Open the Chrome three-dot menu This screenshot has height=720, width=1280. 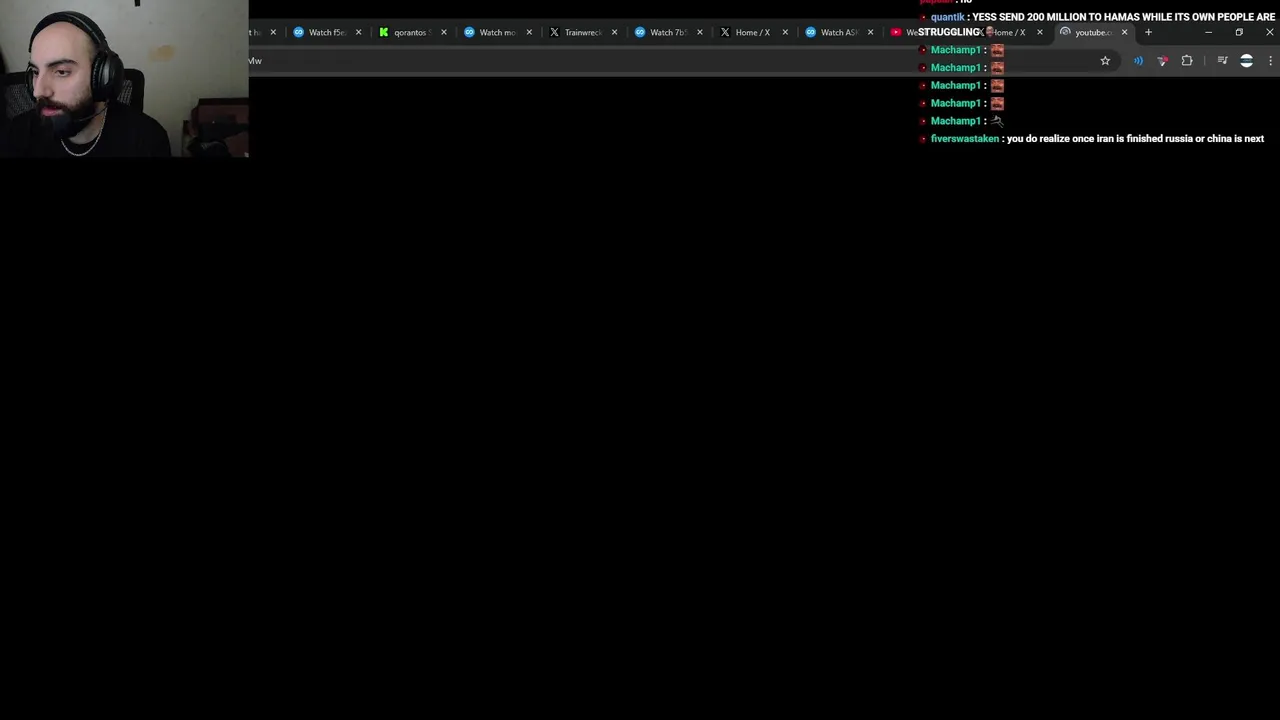[x=1270, y=61]
